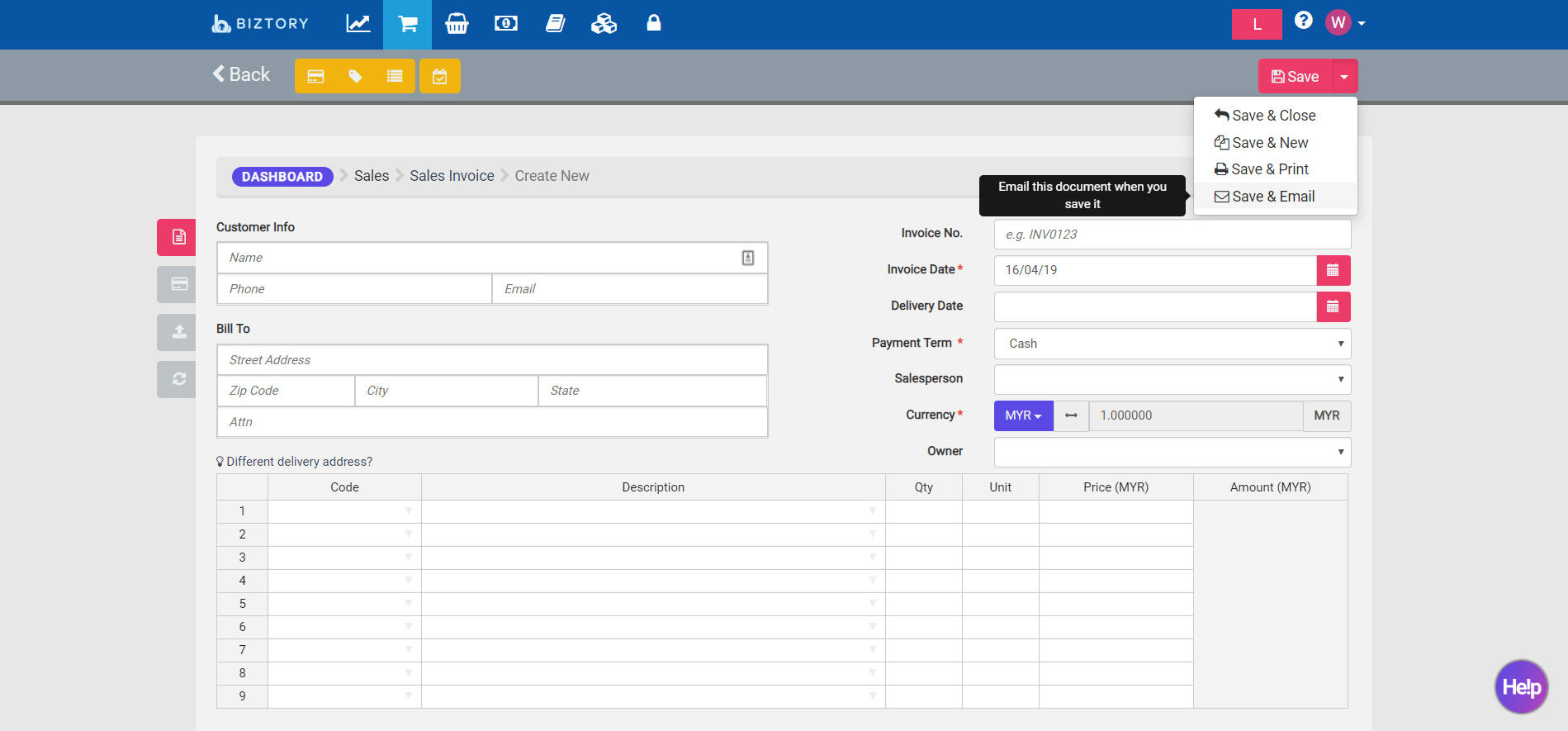Click the yellow tag toolbar icon
This screenshot has height=731, width=1568.
(x=355, y=76)
